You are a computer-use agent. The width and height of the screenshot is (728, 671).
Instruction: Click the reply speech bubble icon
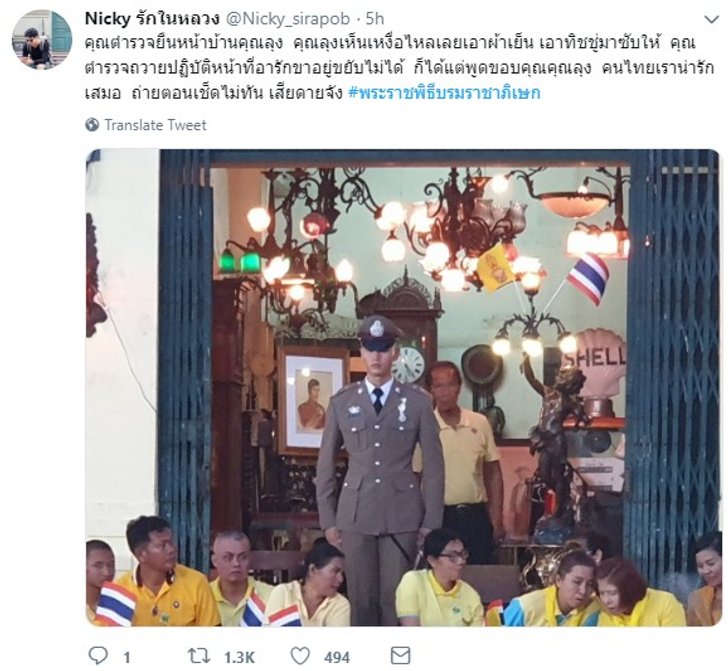[x=98, y=656]
